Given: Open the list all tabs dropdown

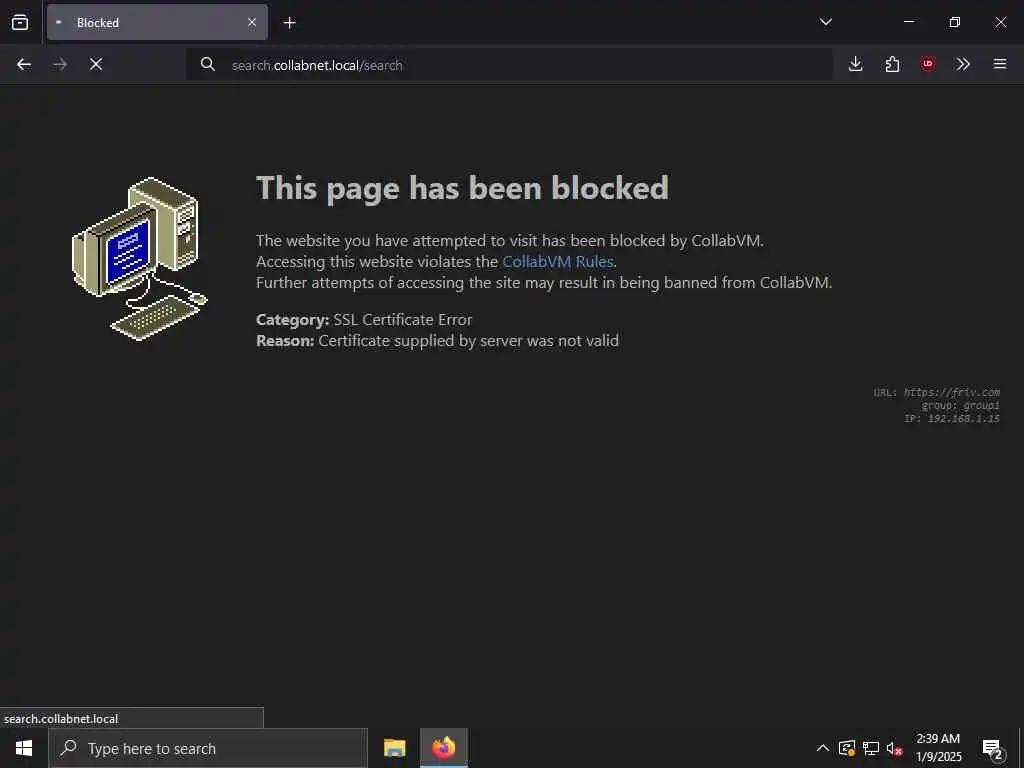Looking at the screenshot, I should (825, 22).
